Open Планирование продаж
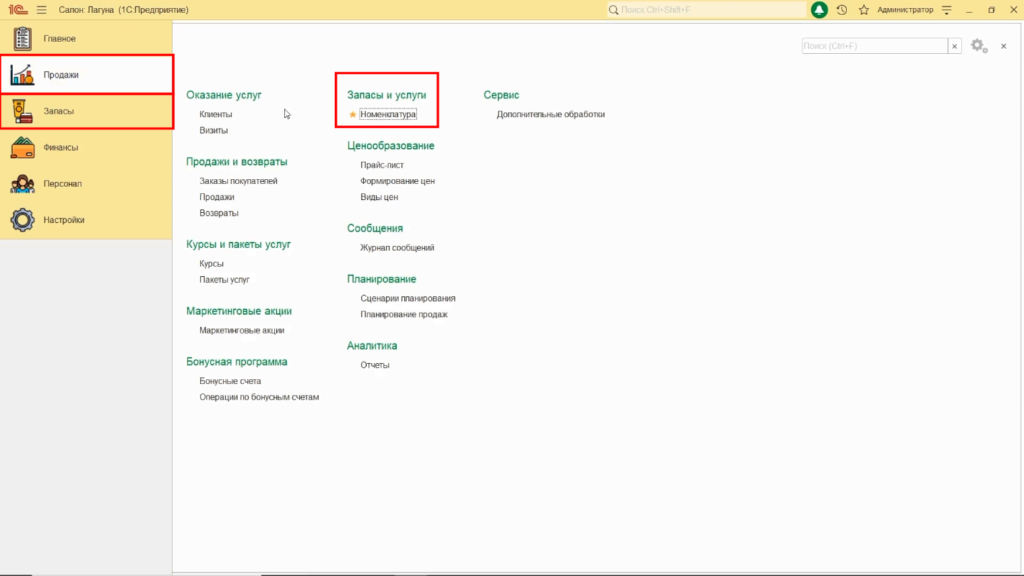 [404, 315]
